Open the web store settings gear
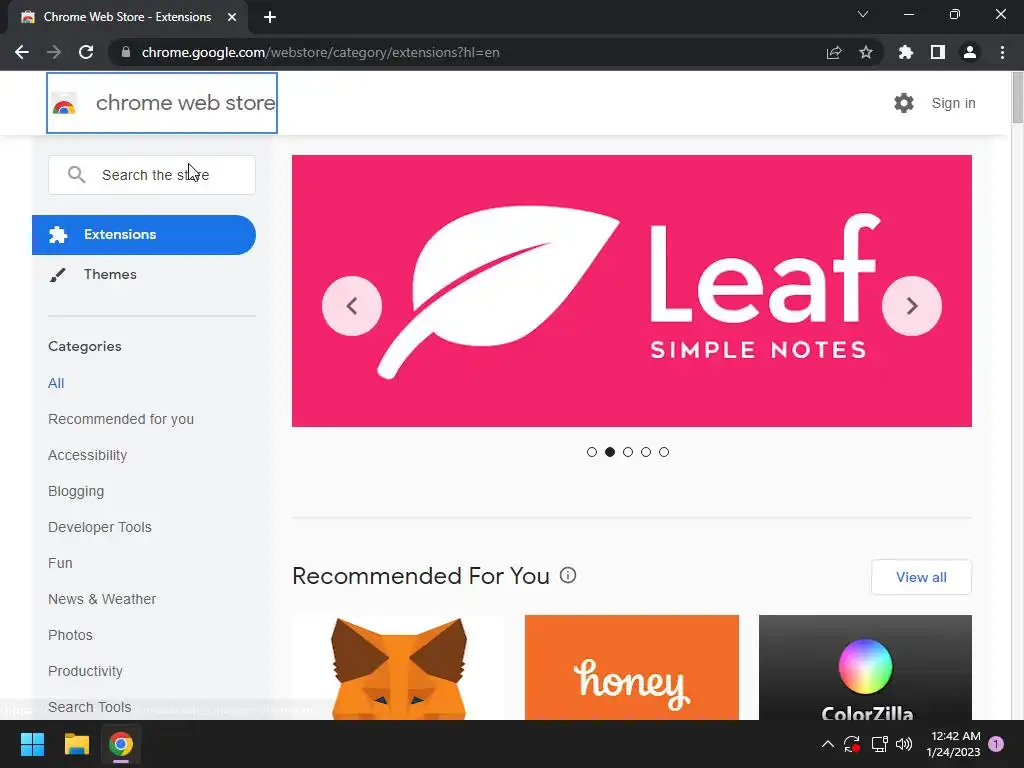This screenshot has width=1024, height=768. [904, 103]
